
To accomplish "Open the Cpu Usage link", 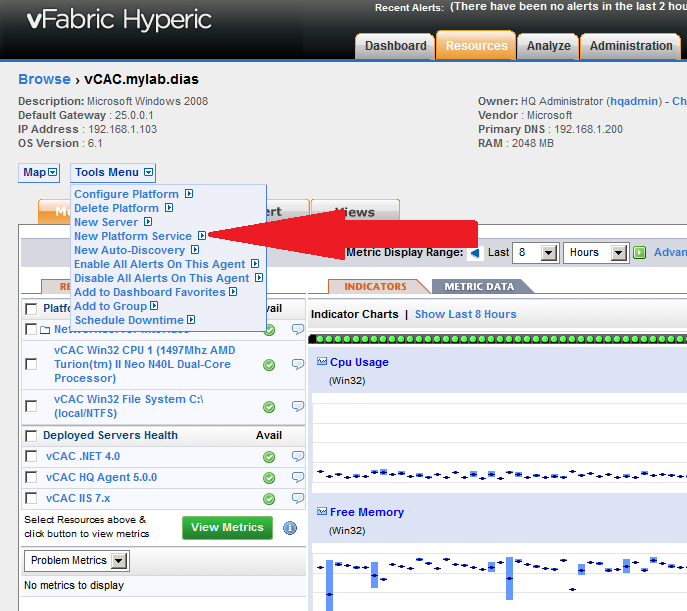I will coord(359,362).
